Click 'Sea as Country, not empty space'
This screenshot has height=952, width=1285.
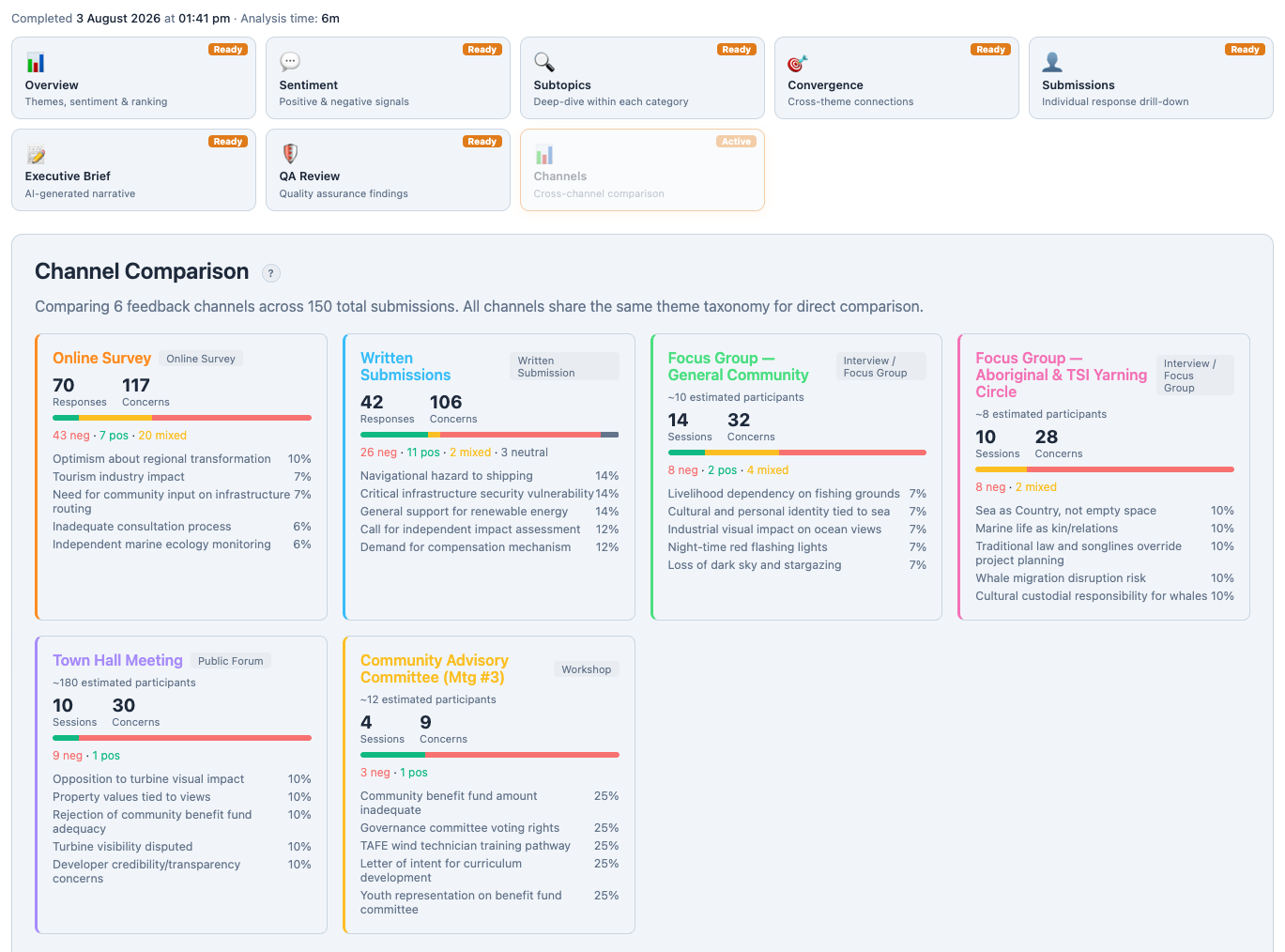tap(1065, 511)
